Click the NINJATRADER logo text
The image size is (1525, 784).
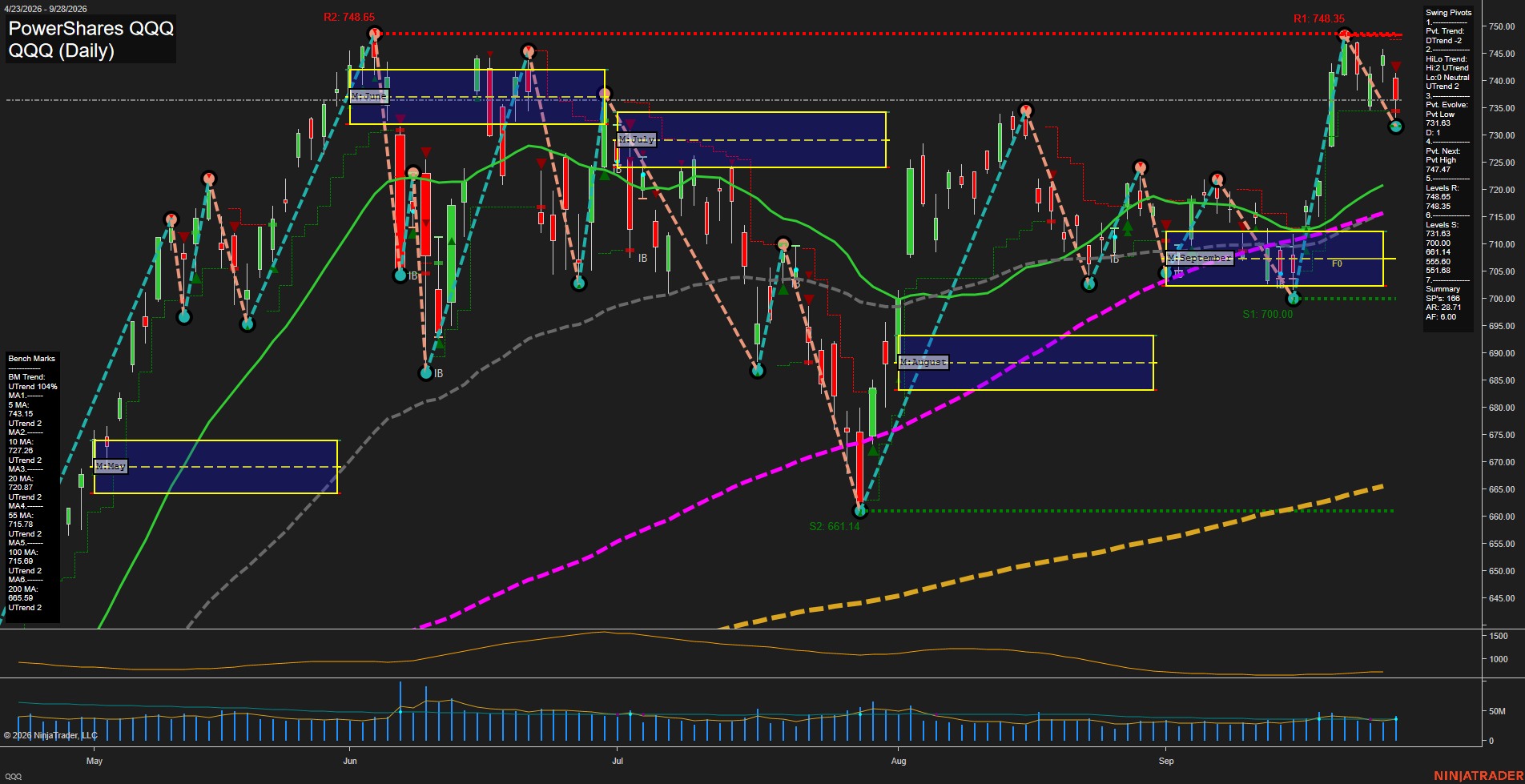click(1479, 775)
